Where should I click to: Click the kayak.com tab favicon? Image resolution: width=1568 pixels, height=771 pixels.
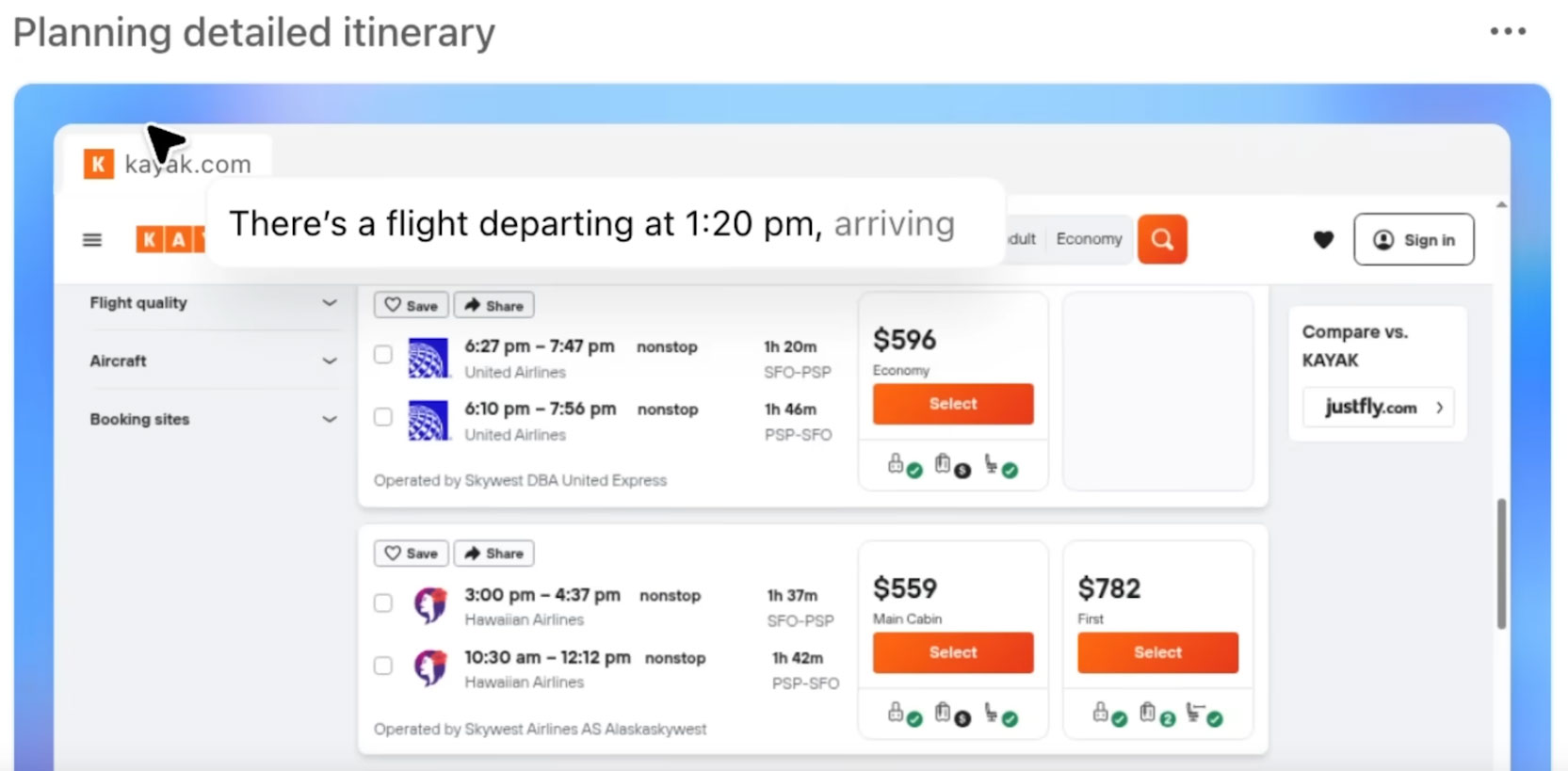pyautogui.click(x=98, y=164)
